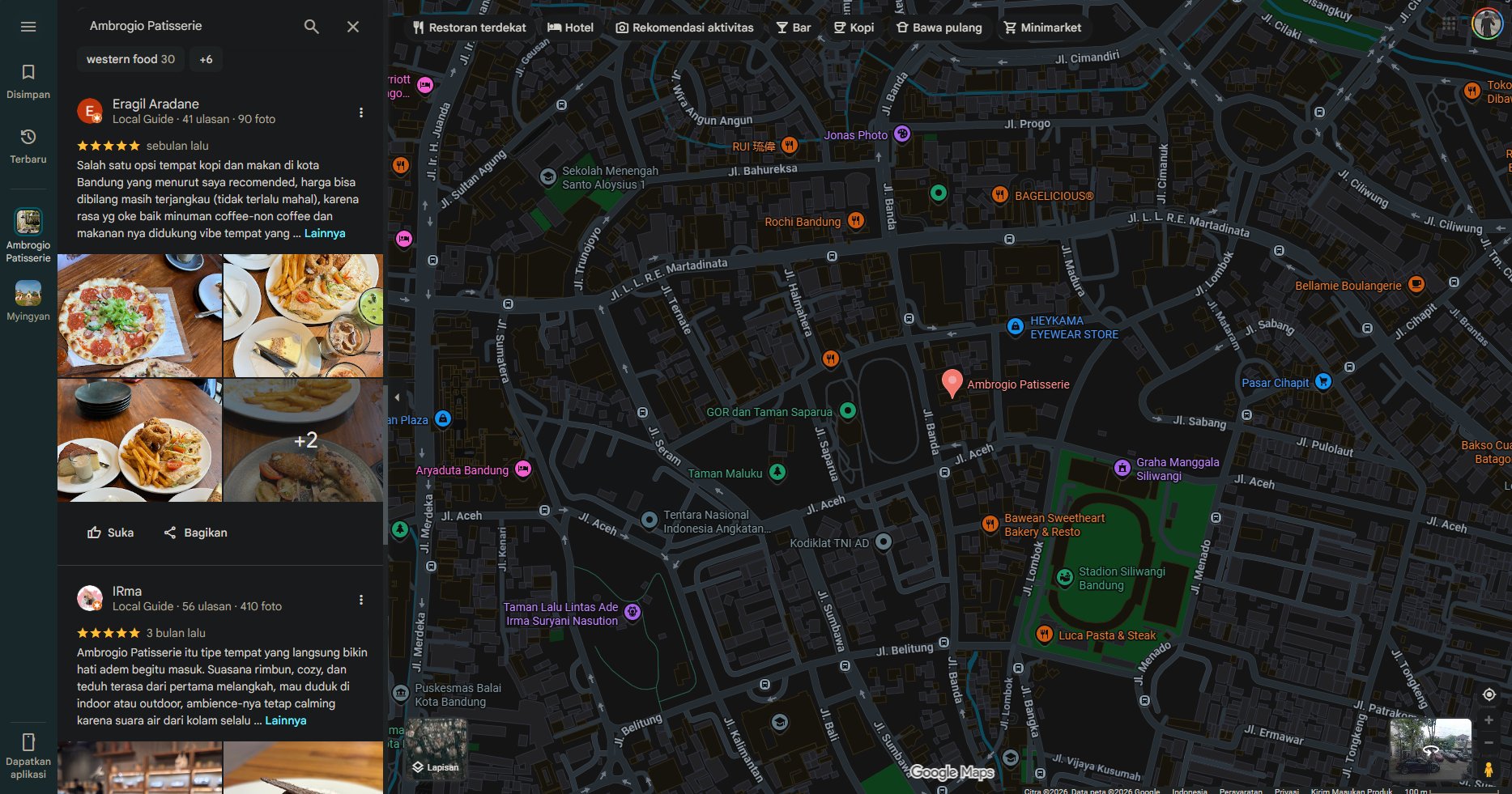Screen dimensions: 1512x794
Task: Show the +6 more review topics
Action: 206,59
